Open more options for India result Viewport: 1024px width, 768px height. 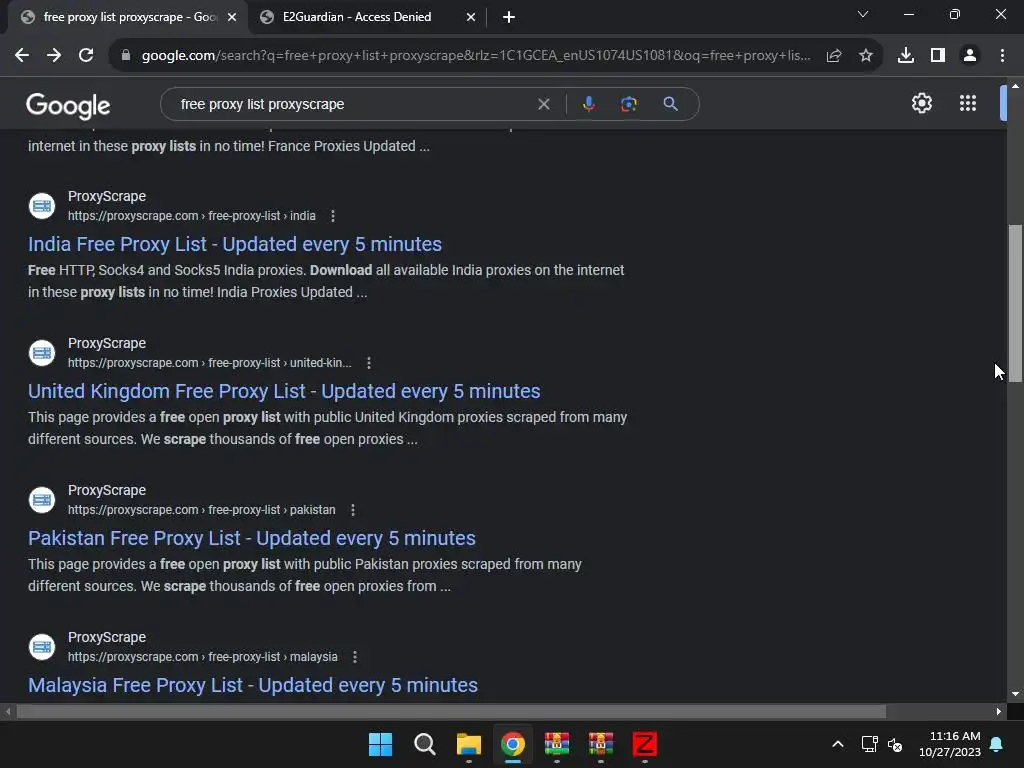pos(333,216)
